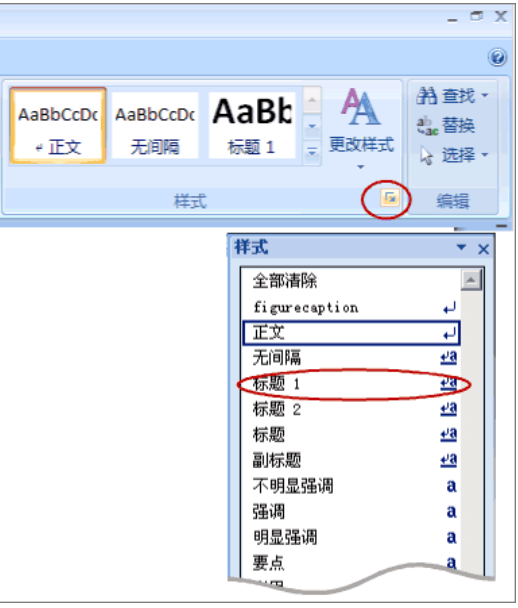The height and width of the screenshot is (608, 518).
Task: Apply the 标题 1 quick style in gallery
Action: pos(252,125)
